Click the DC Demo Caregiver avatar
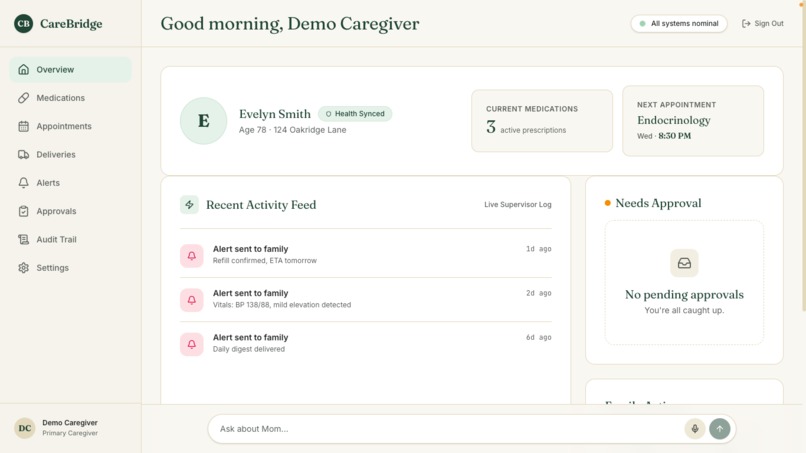Viewport: 806px width, 453px height. point(25,428)
